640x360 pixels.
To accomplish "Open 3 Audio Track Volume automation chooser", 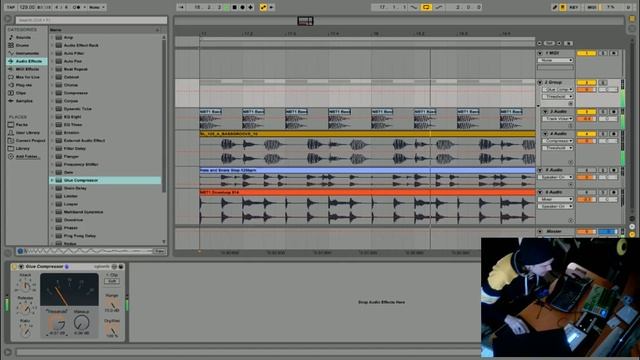I will pyautogui.click(x=558, y=119).
